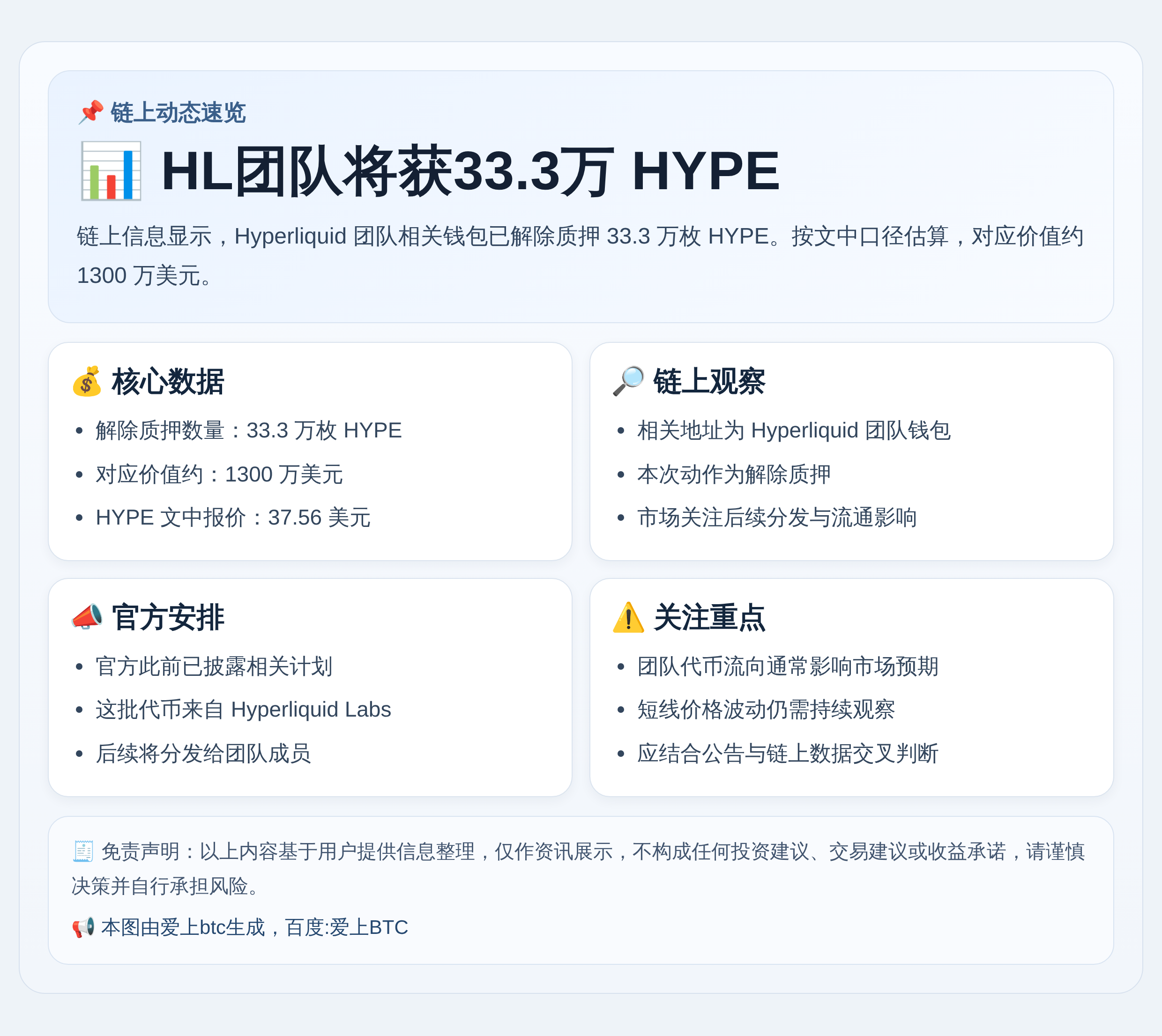Click the summary paragraph starting 链上信息显示
This screenshot has height=1036, width=1162.
coord(580,256)
